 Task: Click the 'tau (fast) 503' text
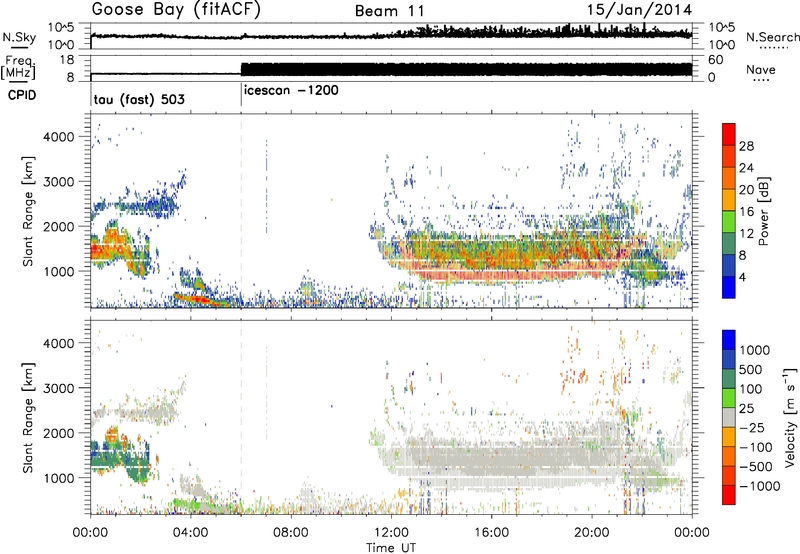click(139, 99)
